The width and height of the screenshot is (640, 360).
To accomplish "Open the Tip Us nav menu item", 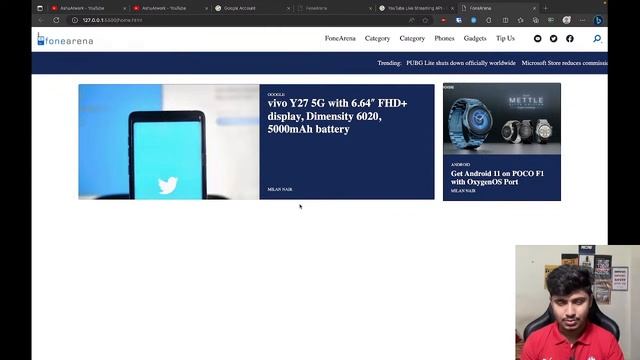I will pyautogui.click(x=505, y=38).
